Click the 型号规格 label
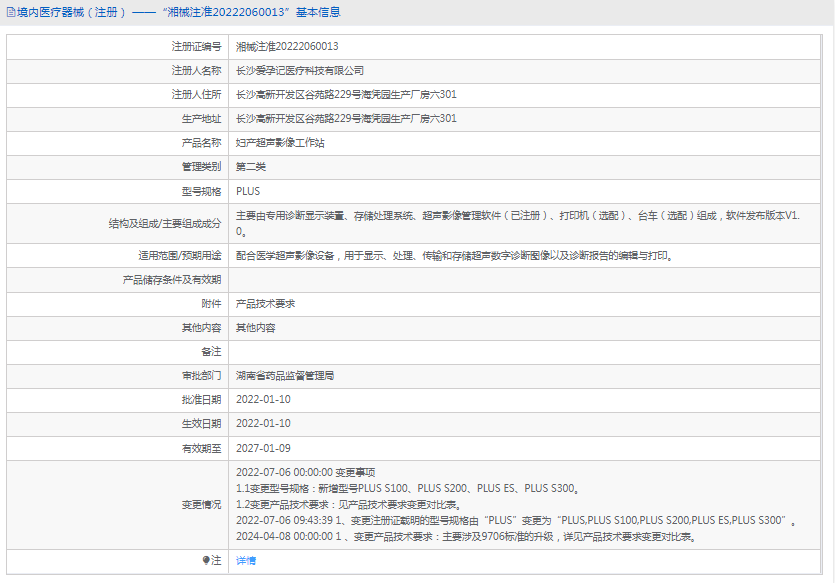 click(x=201, y=191)
